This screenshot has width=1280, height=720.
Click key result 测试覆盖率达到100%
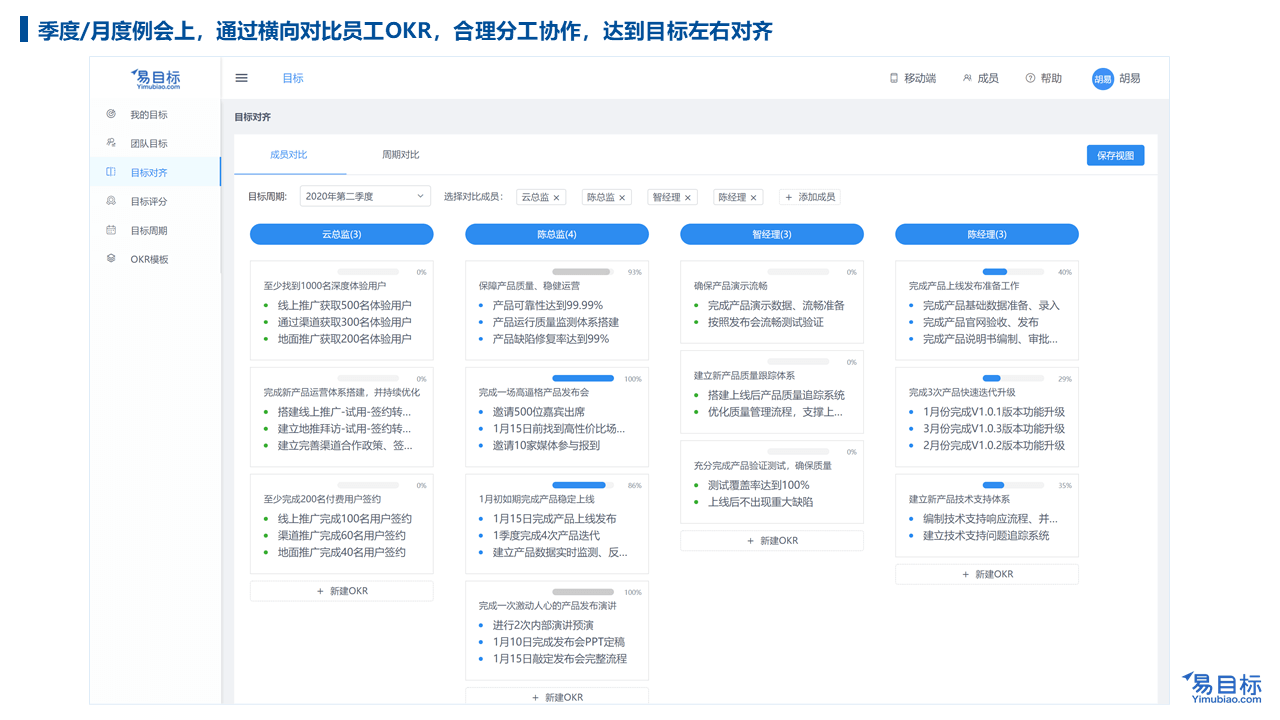pos(759,485)
